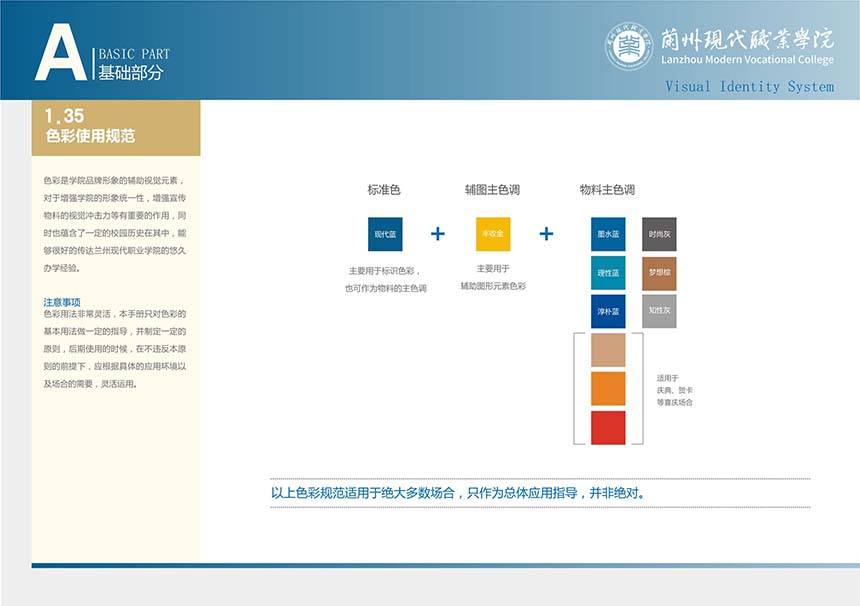Click the 注意事项 heading in sidebar
860x606 pixels.
click(62, 301)
